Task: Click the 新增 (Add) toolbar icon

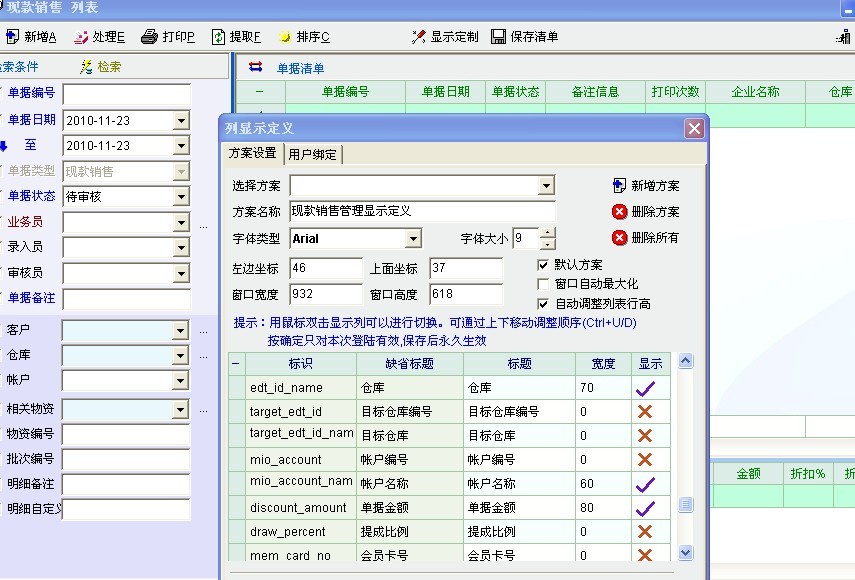Action: 12,37
